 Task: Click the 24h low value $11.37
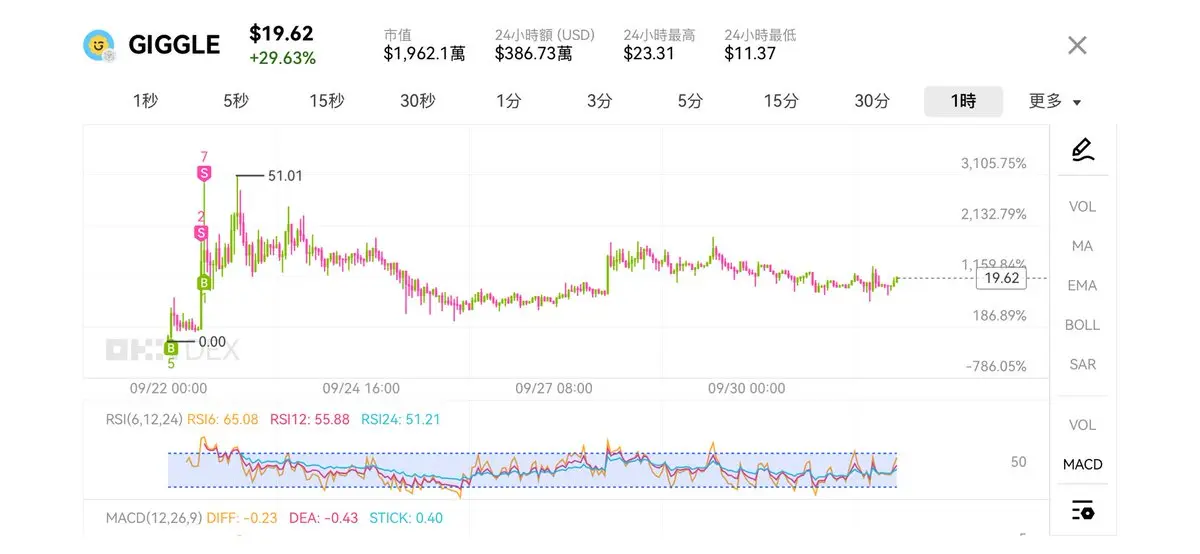tap(750, 54)
